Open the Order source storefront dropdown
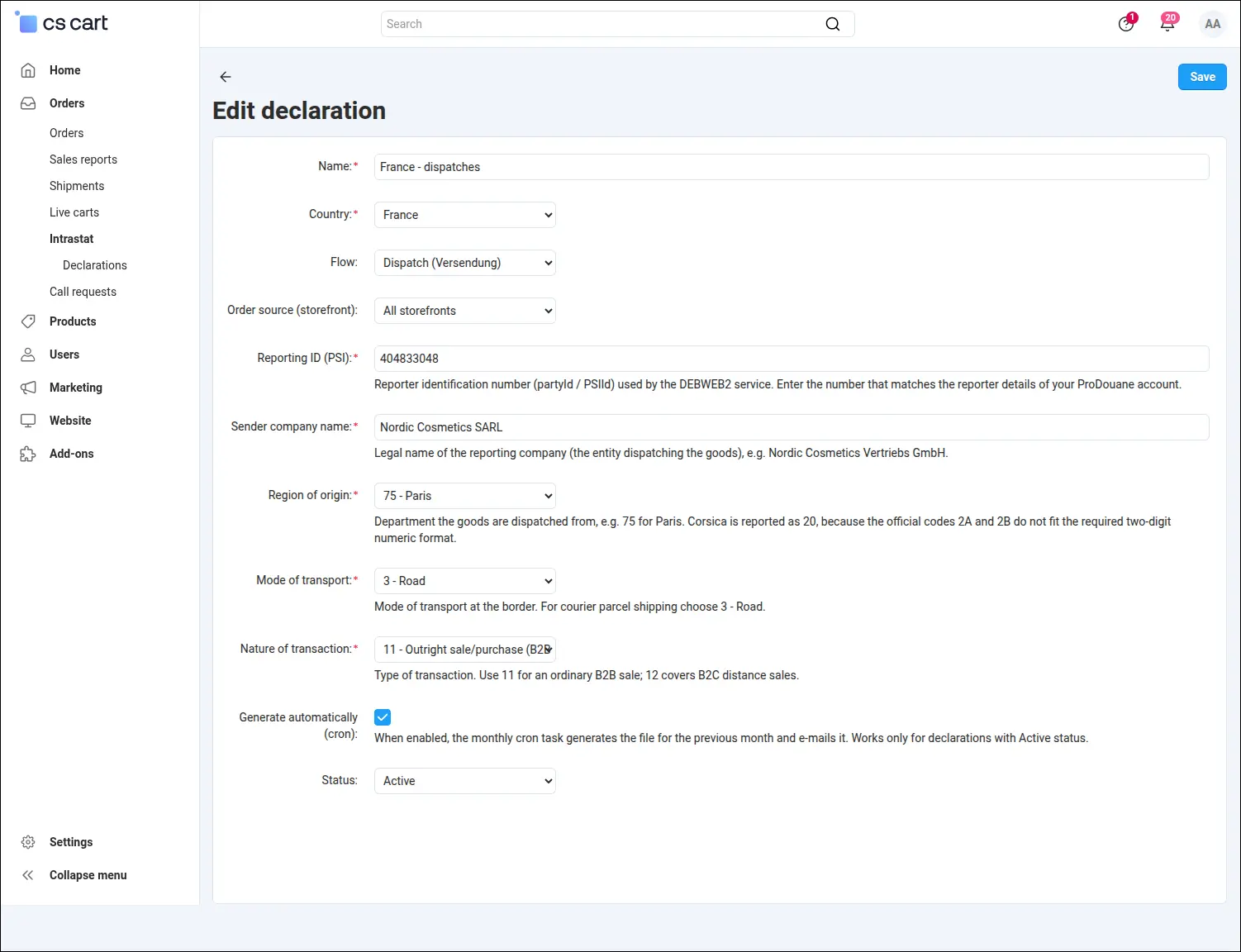The height and width of the screenshot is (952, 1241). (x=465, y=311)
